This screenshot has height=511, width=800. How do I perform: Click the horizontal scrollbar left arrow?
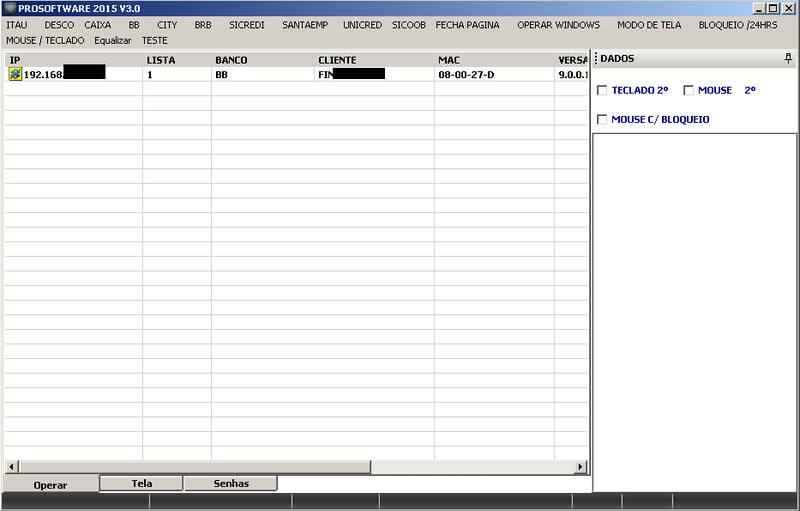pyautogui.click(x=12, y=467)
